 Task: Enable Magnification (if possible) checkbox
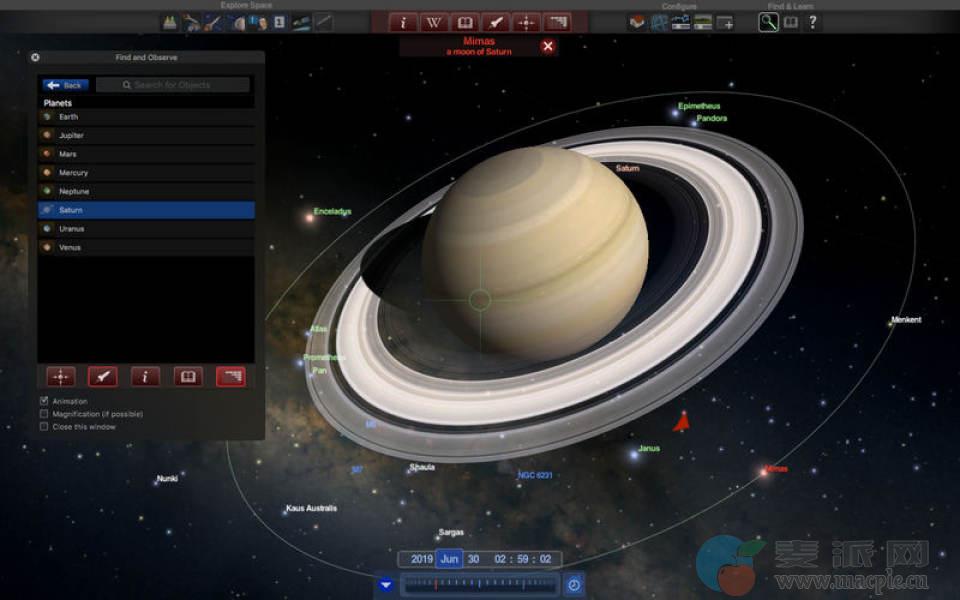click(44, 414)
